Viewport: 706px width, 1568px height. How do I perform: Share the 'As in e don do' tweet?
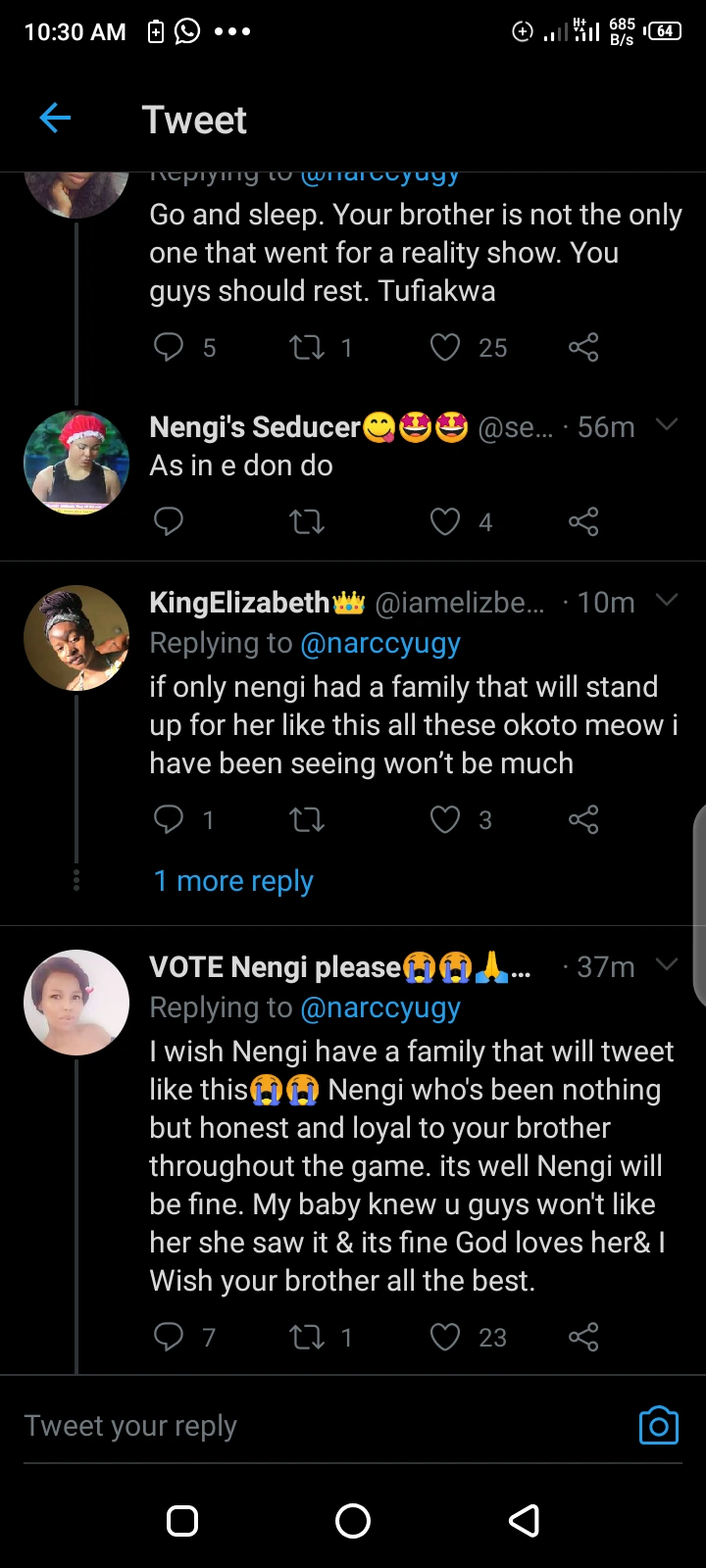[x=583, y=521]
